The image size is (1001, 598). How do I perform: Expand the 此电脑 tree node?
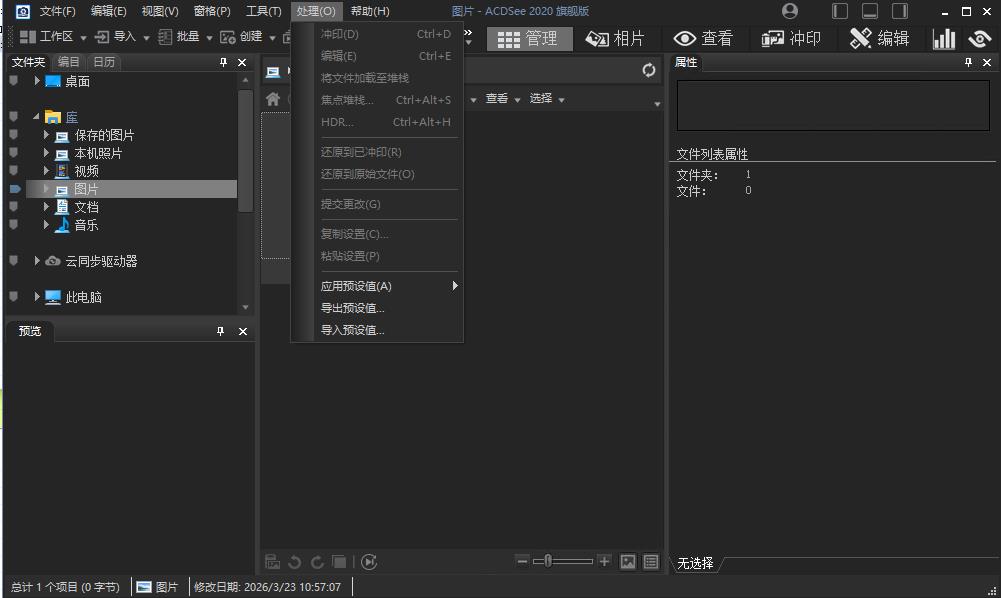(38, 297)
